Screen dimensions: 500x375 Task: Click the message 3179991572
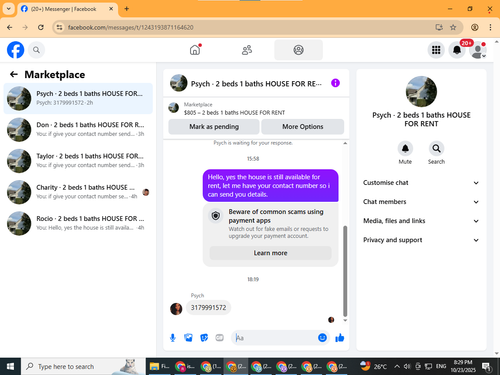point(208,308)
